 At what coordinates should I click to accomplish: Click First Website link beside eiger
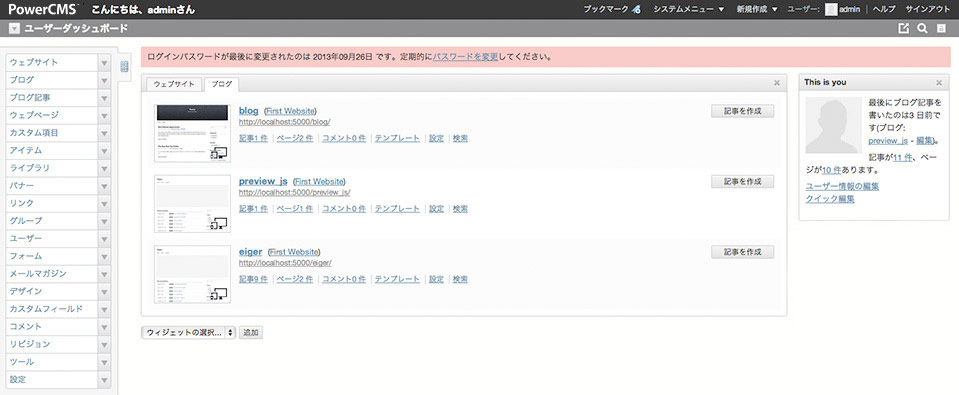pyautogui.click(x=294, y=251)
